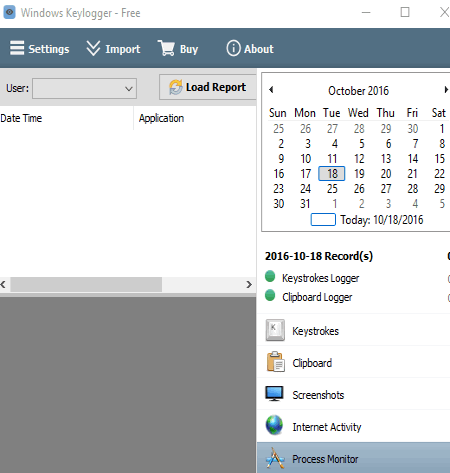This screenshot has height=473, width=450.
Task: Click Today: 10/18/2016 link in calendar
Action: pyautogui.click(x=382, y=220)
